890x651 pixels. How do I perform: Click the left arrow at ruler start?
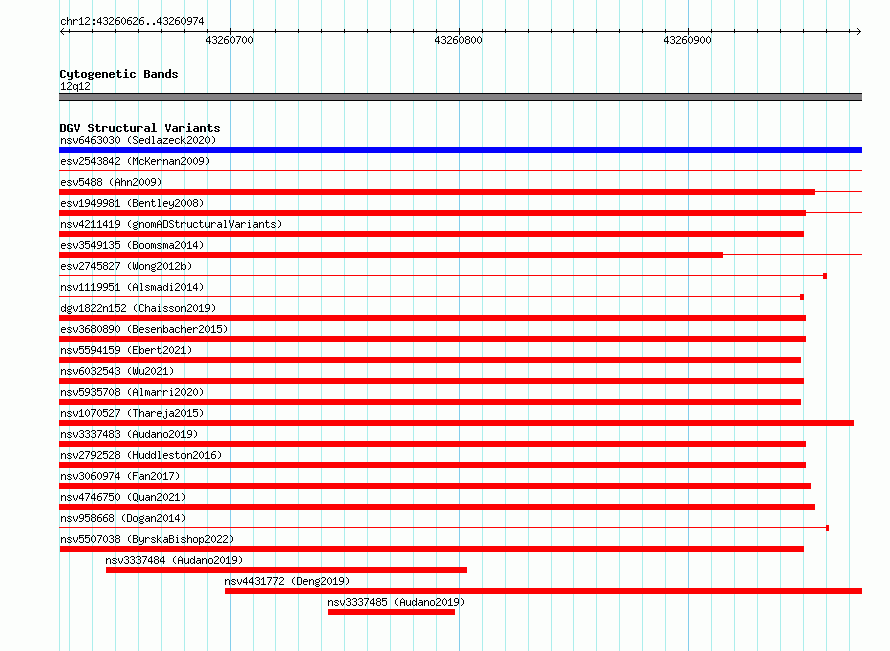pos(62,31)
